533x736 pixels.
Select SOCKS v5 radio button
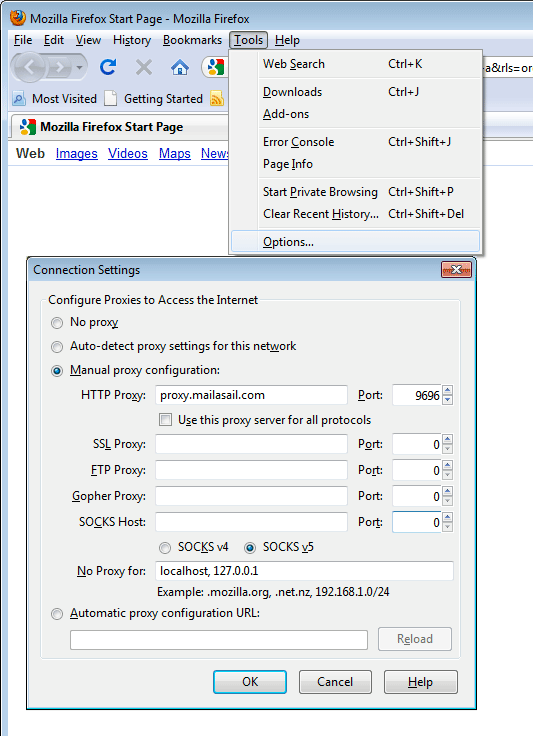point(250,548)
